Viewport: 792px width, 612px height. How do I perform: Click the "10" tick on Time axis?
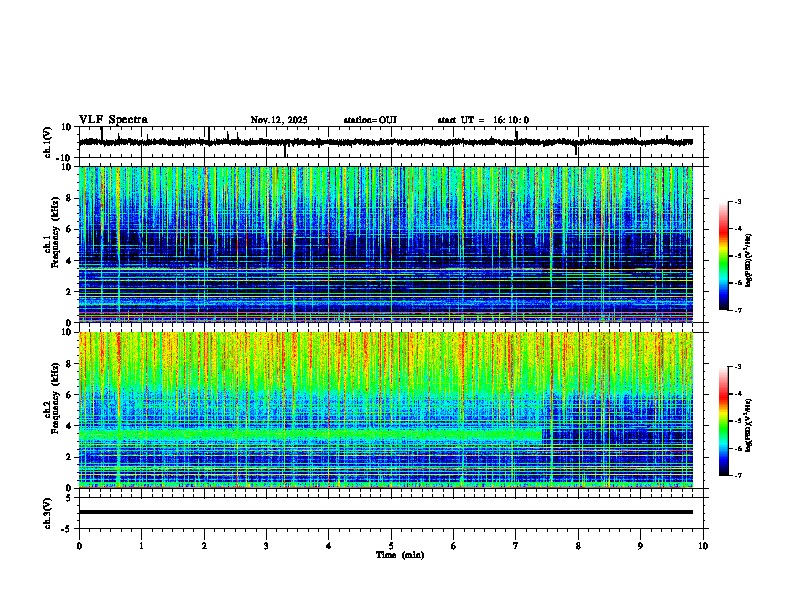703,546
